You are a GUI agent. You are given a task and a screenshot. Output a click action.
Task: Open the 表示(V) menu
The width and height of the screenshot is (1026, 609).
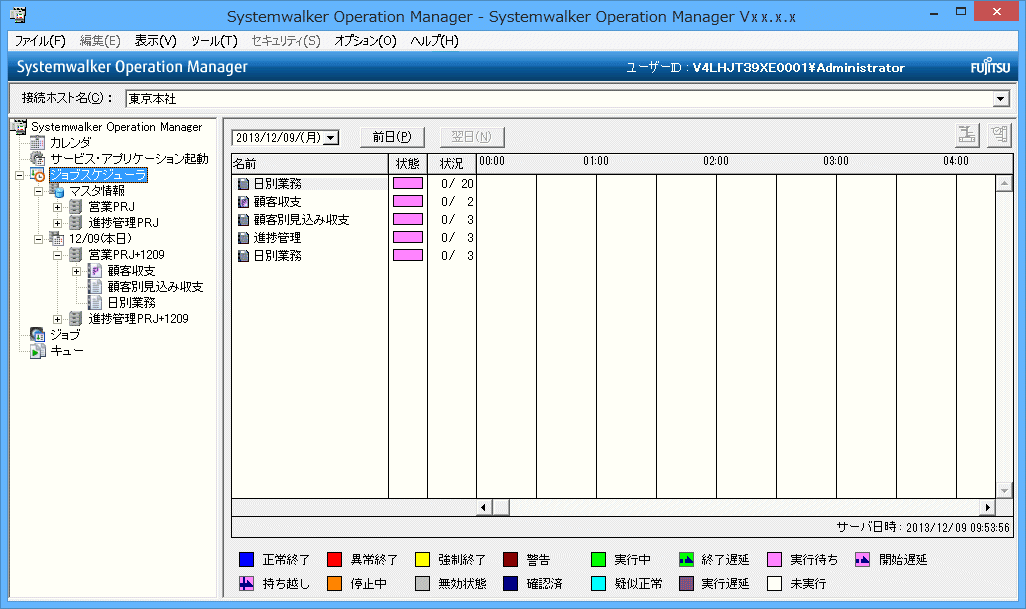pos(156,41)
